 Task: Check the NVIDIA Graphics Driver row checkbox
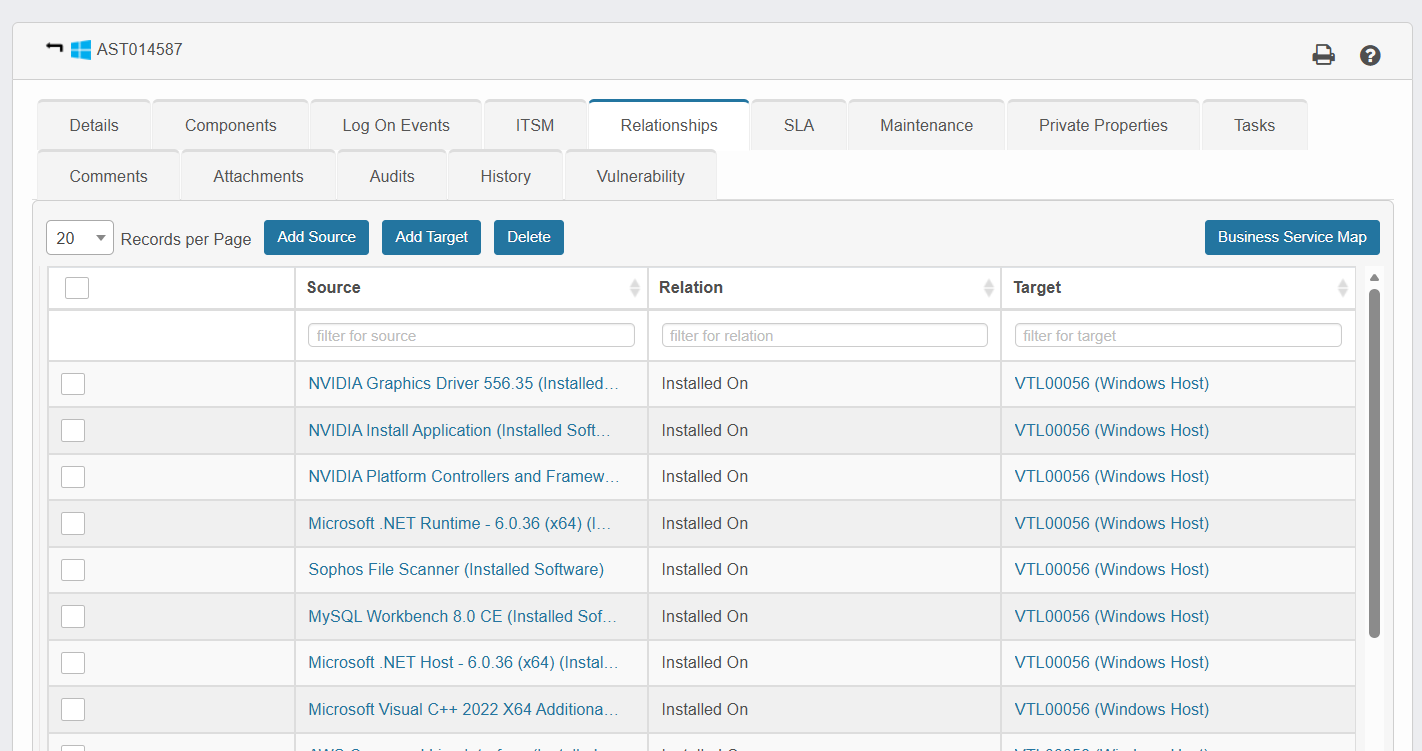point(73,384)
